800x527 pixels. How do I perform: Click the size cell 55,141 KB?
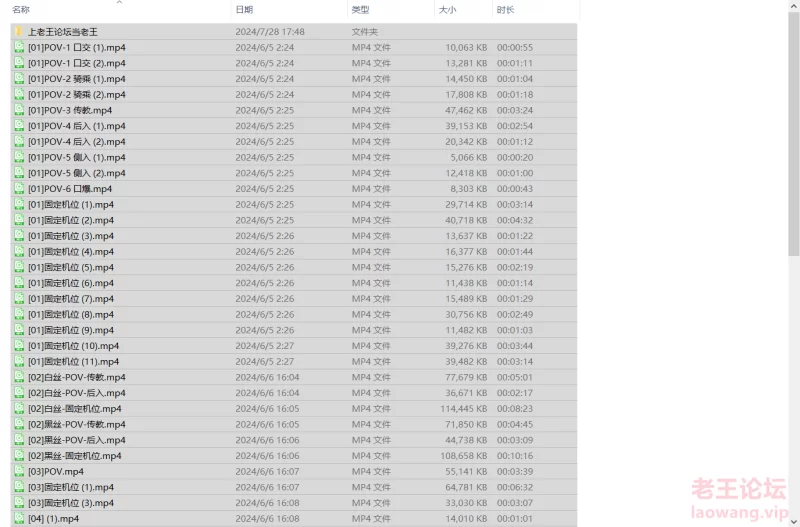tap(466, 471)
